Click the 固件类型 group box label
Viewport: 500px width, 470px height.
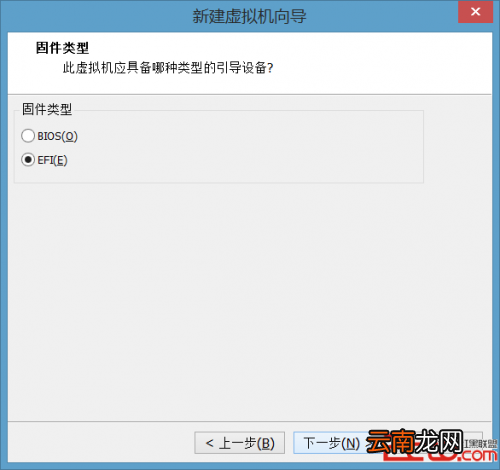(x=47, y=109)
